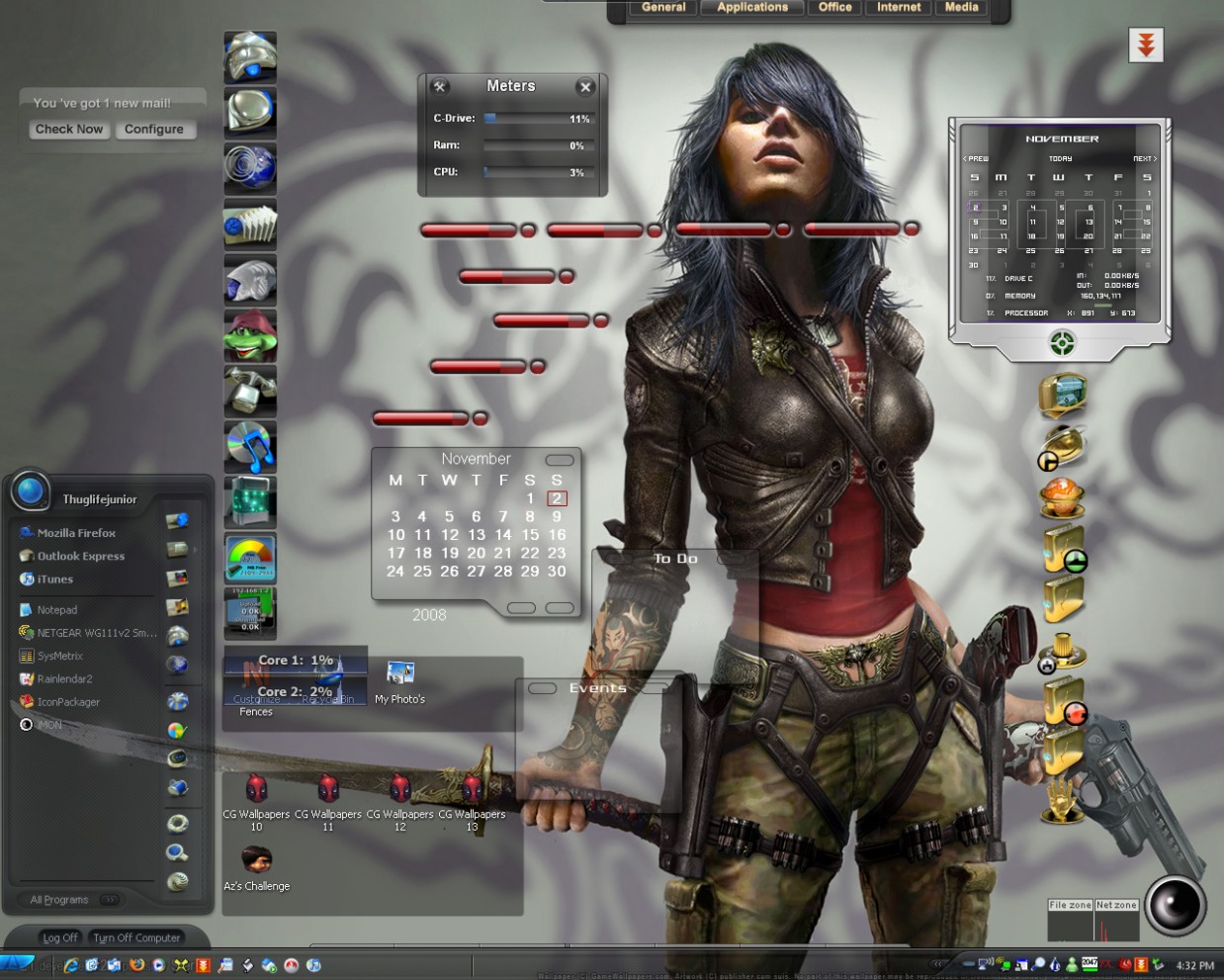Click Check Now mail button
This screenshot has height=980, width=1224.
click(69, 130)
